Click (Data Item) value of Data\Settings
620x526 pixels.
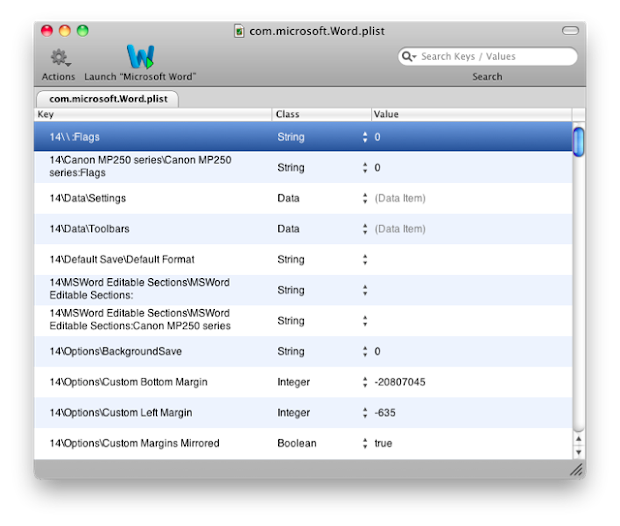click(400, 198)
